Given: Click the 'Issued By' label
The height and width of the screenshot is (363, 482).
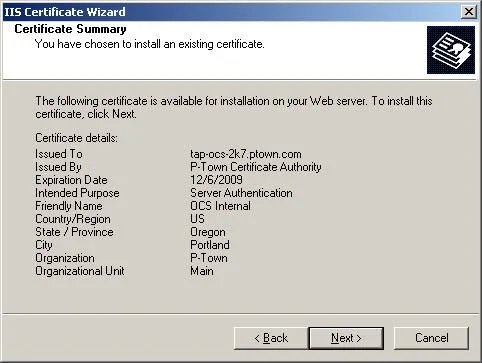Looking at the screenshot, I should tap(58, 167).
